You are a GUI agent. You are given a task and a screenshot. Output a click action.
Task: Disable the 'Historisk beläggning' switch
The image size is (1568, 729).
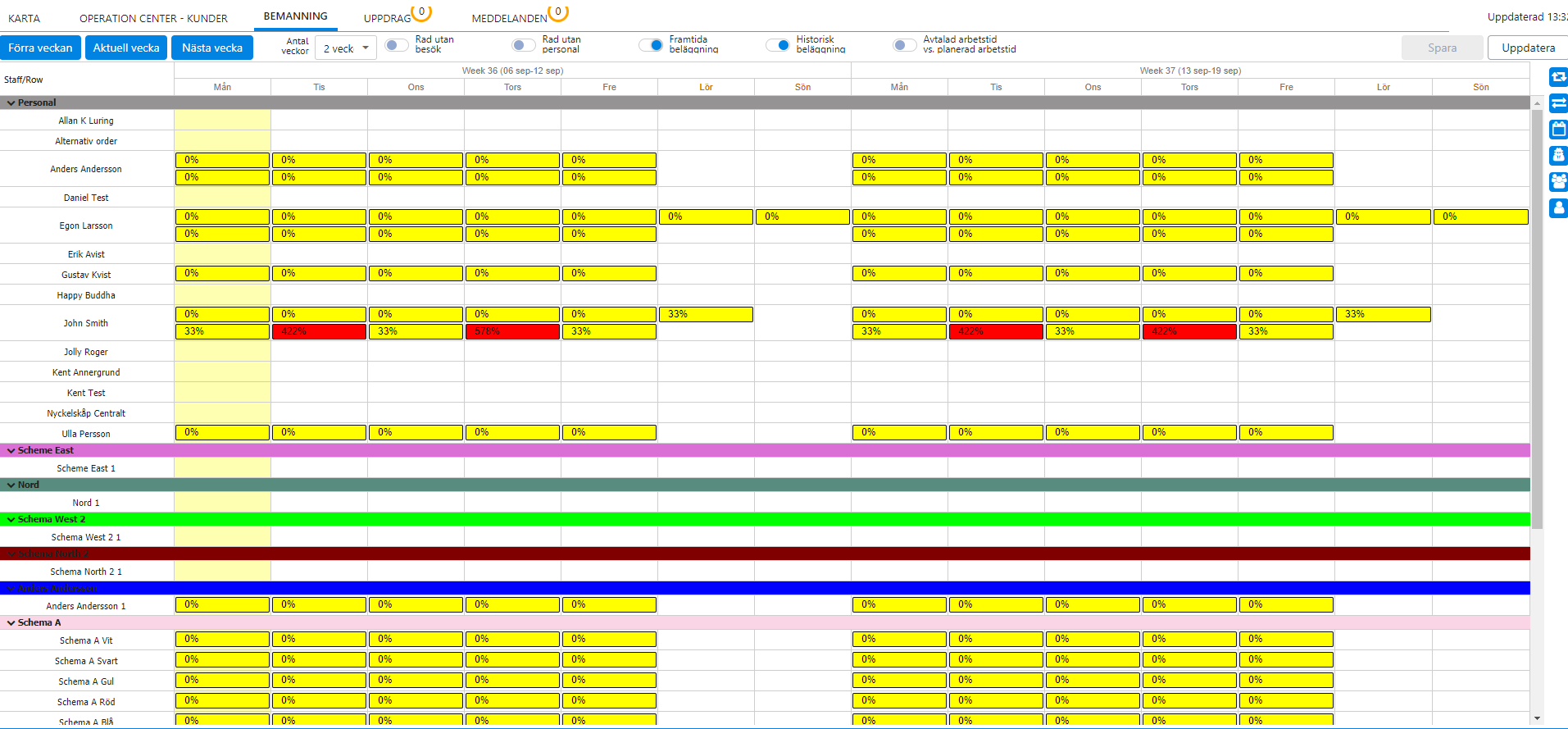[778, 45]
